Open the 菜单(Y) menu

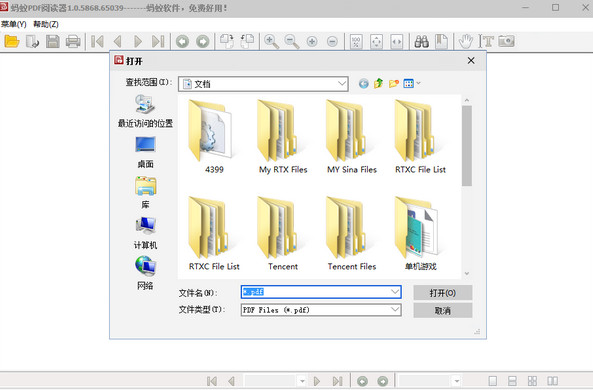(x=14, y=24)
